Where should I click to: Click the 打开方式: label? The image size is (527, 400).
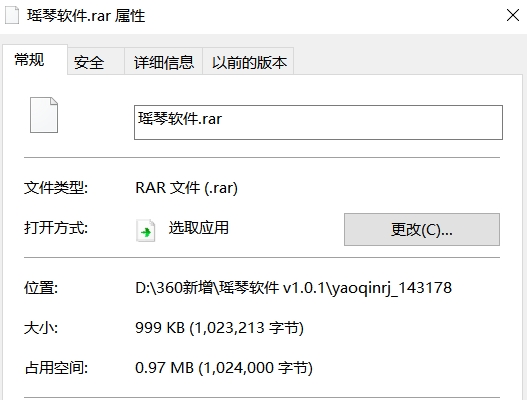click(56, 228)
